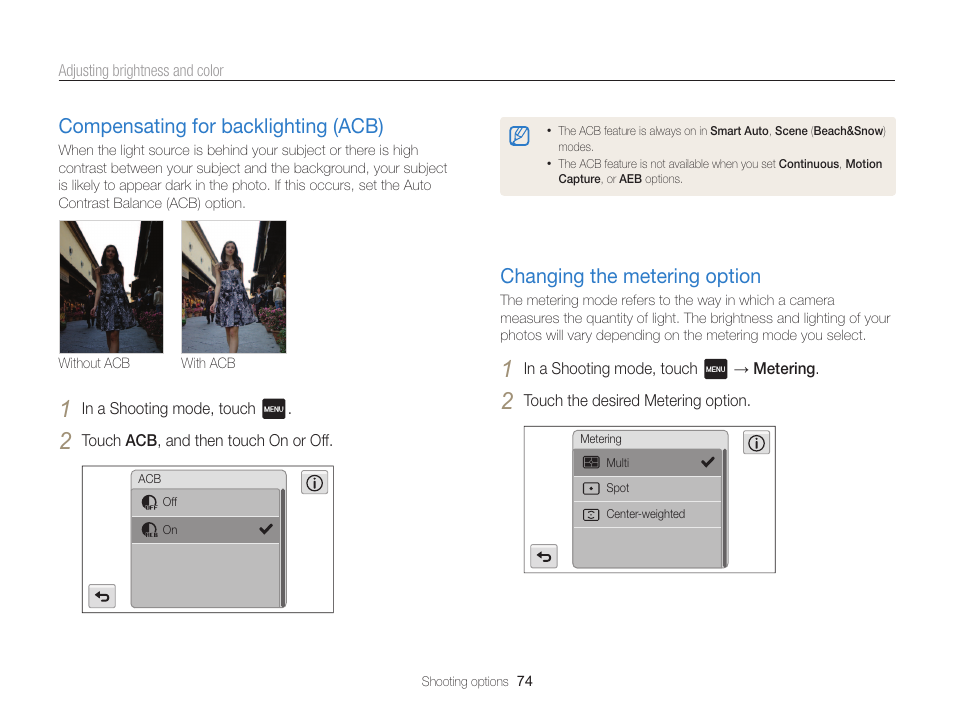Click the Multi metering icon
Image resolution: width=954 pixels, height=720 pixels.
click(591, 463)
